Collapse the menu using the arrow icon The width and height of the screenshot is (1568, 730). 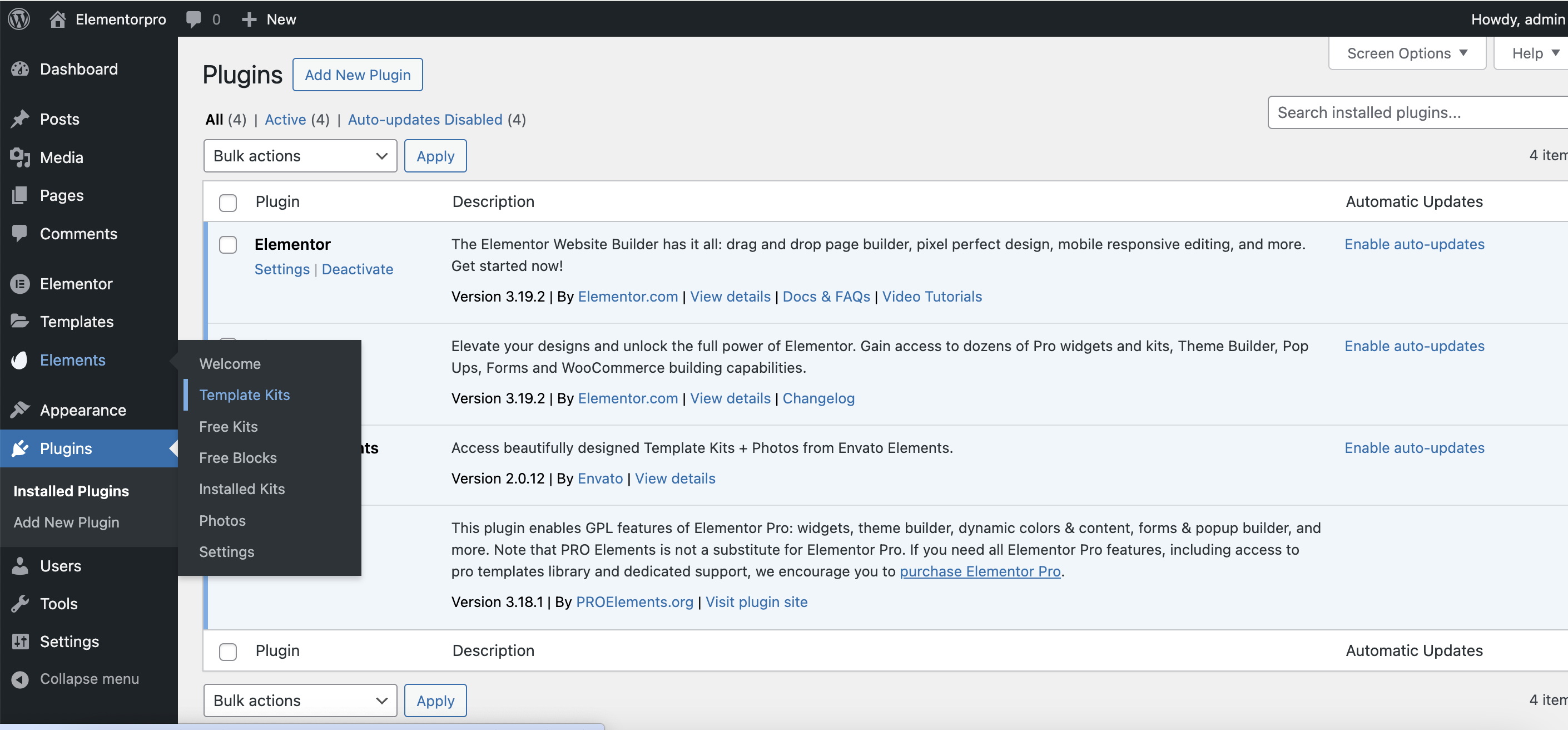(20, 679)
